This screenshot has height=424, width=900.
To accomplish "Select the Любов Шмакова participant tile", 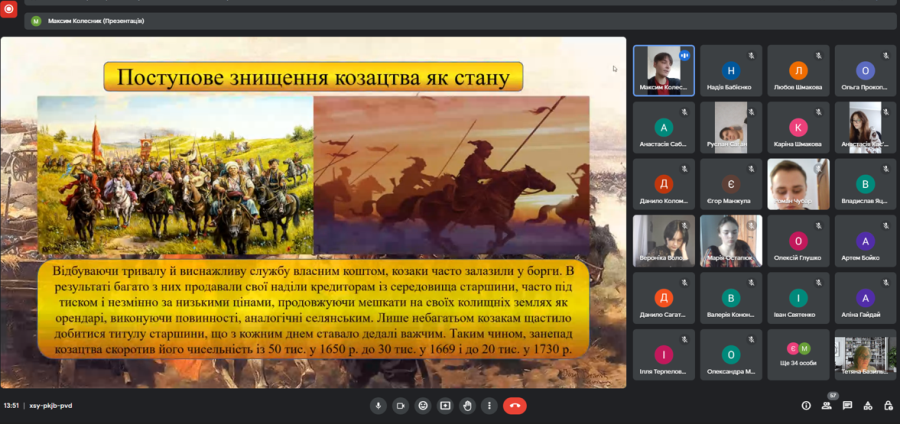I will [798, 71].
